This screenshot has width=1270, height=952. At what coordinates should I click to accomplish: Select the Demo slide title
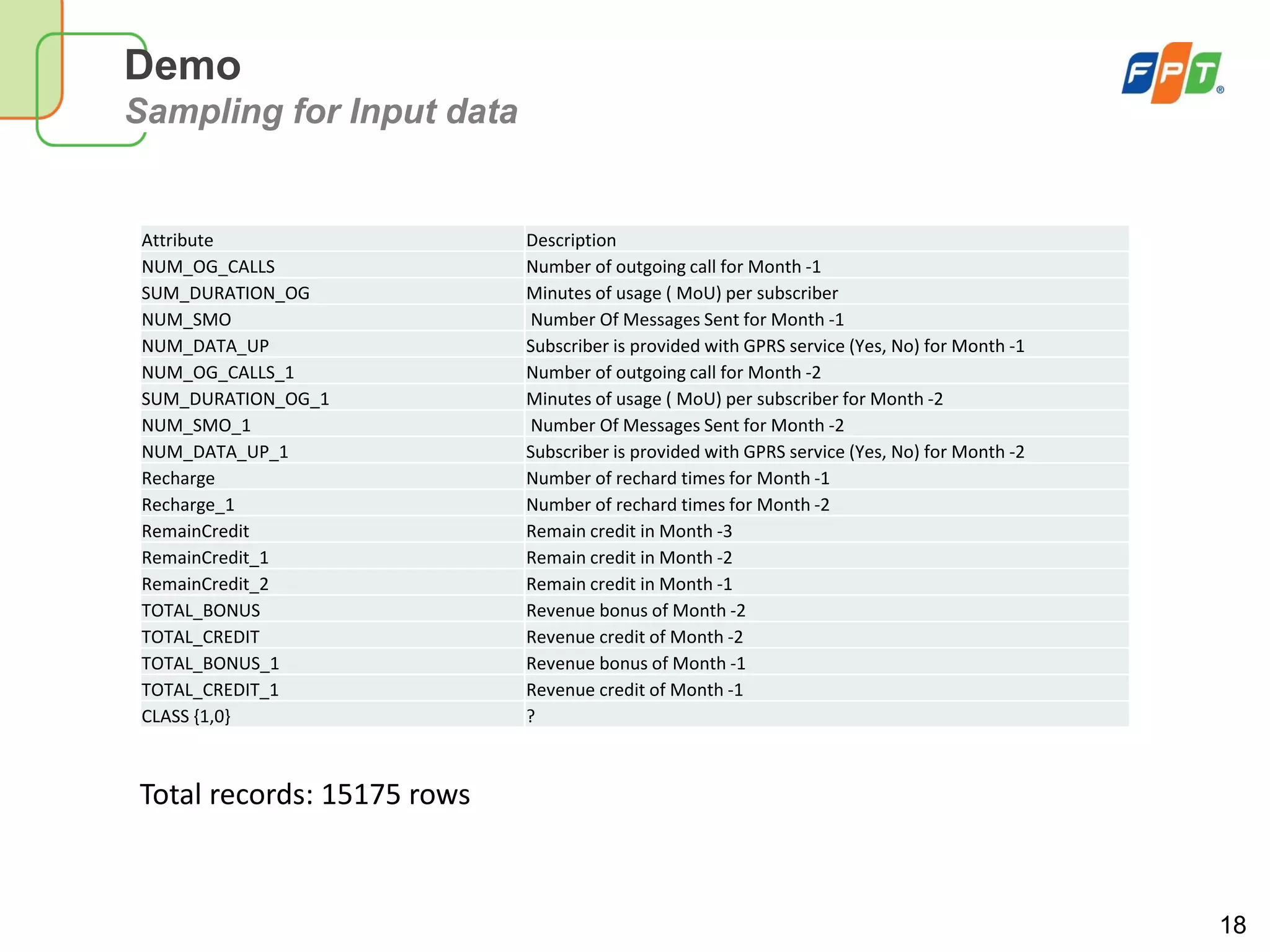pos(182,65)
